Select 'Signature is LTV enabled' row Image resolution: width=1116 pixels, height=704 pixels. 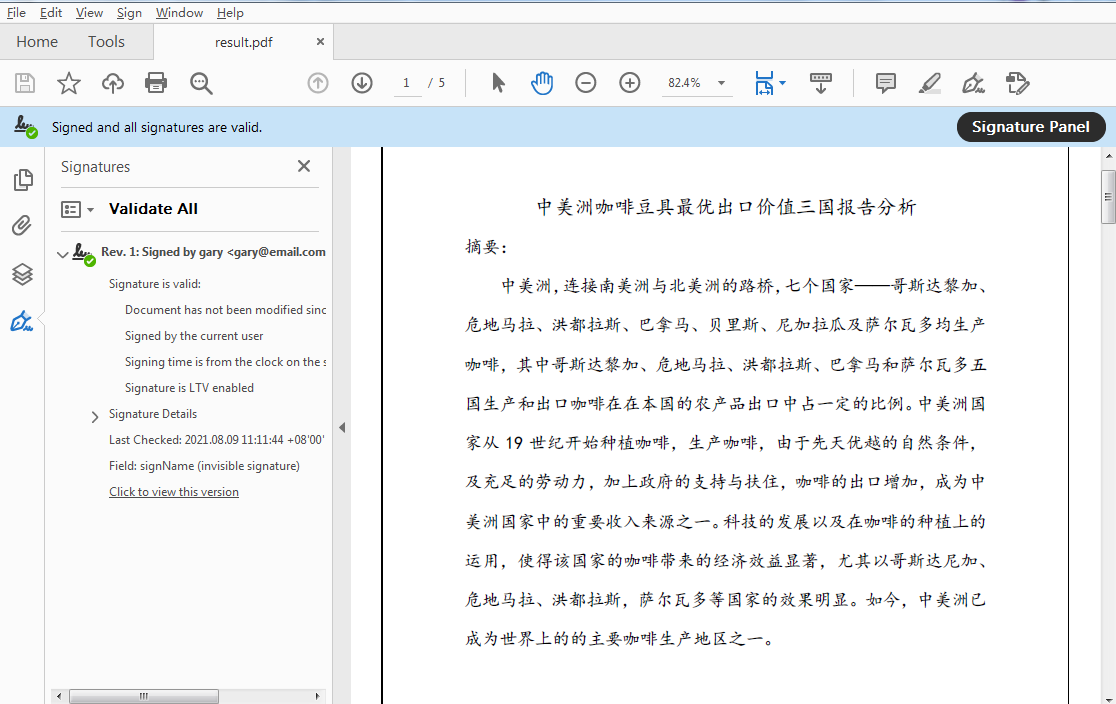coord(189,388)
